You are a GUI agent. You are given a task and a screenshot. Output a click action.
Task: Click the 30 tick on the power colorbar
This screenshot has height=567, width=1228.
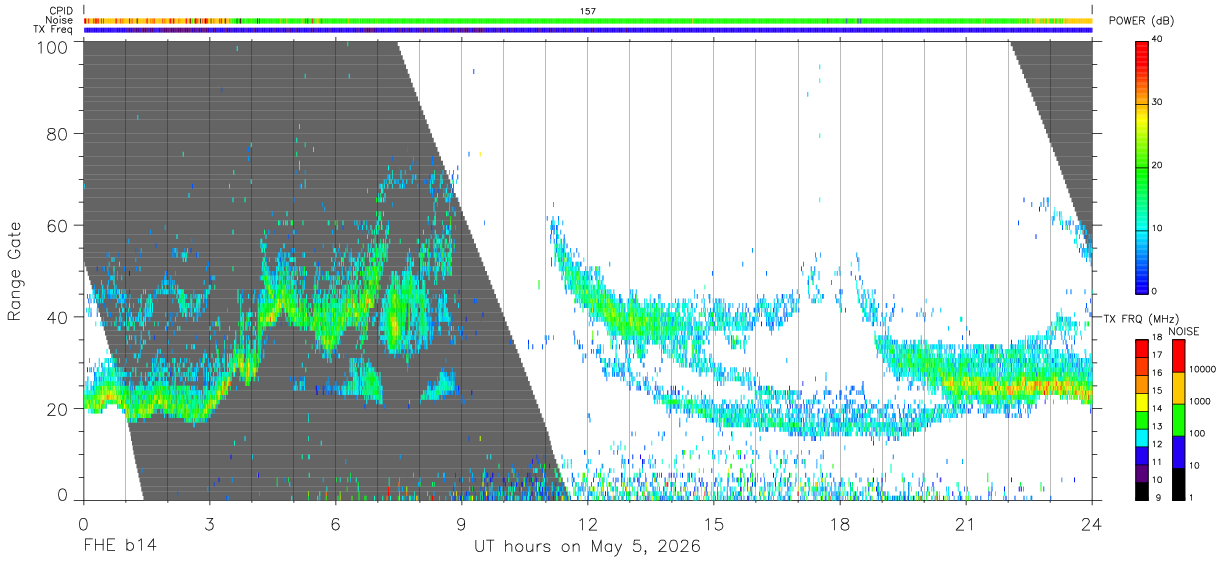coord(1156,102)
